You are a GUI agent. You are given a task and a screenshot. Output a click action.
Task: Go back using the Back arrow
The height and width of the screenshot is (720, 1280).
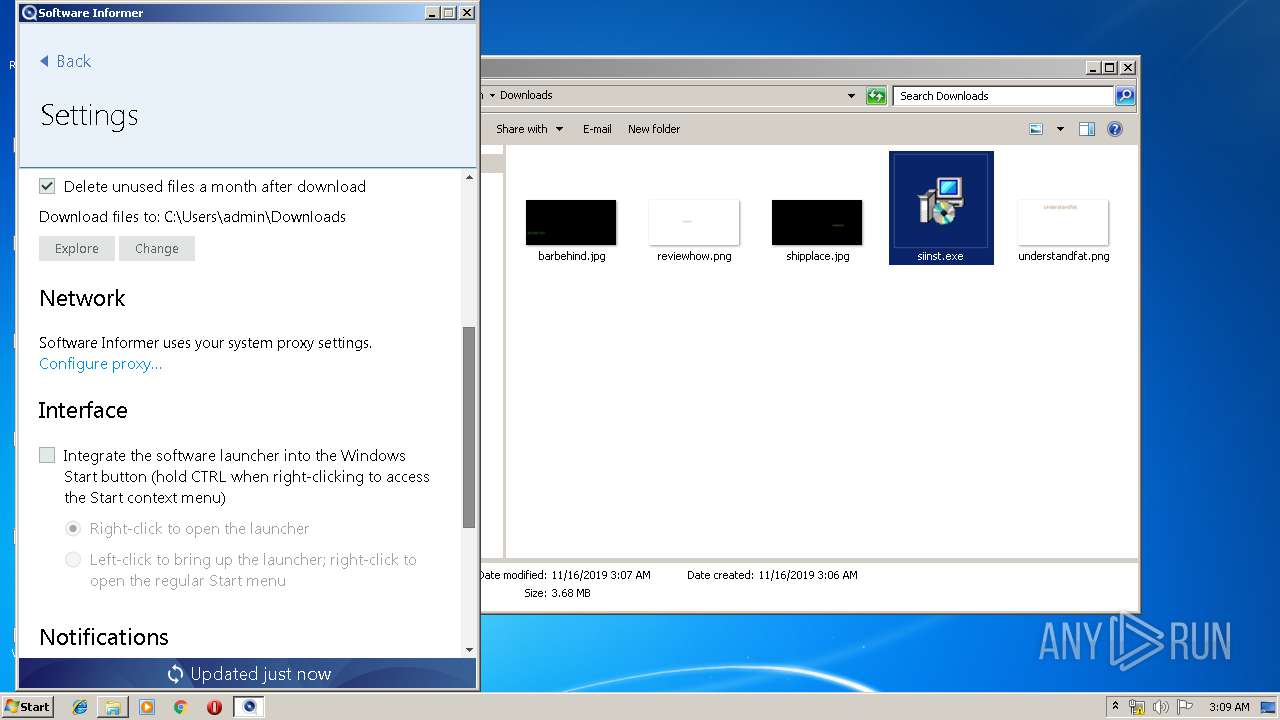pos(65,61)
